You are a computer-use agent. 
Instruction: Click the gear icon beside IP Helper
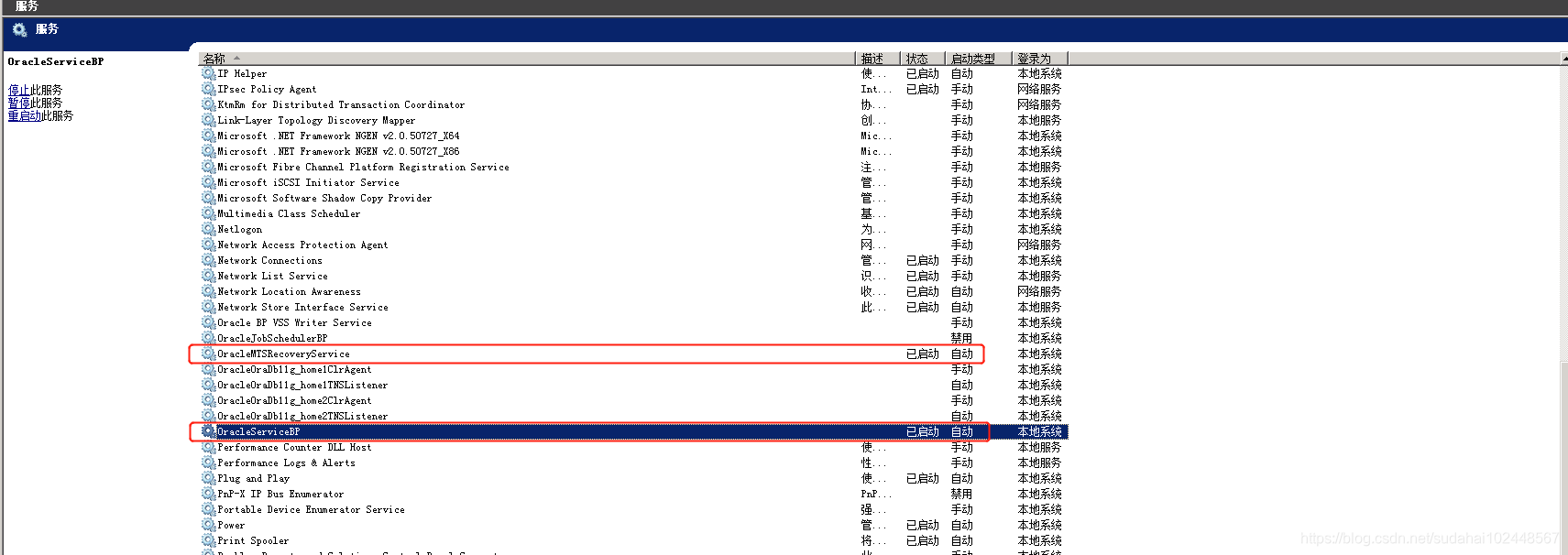point(209,73)
